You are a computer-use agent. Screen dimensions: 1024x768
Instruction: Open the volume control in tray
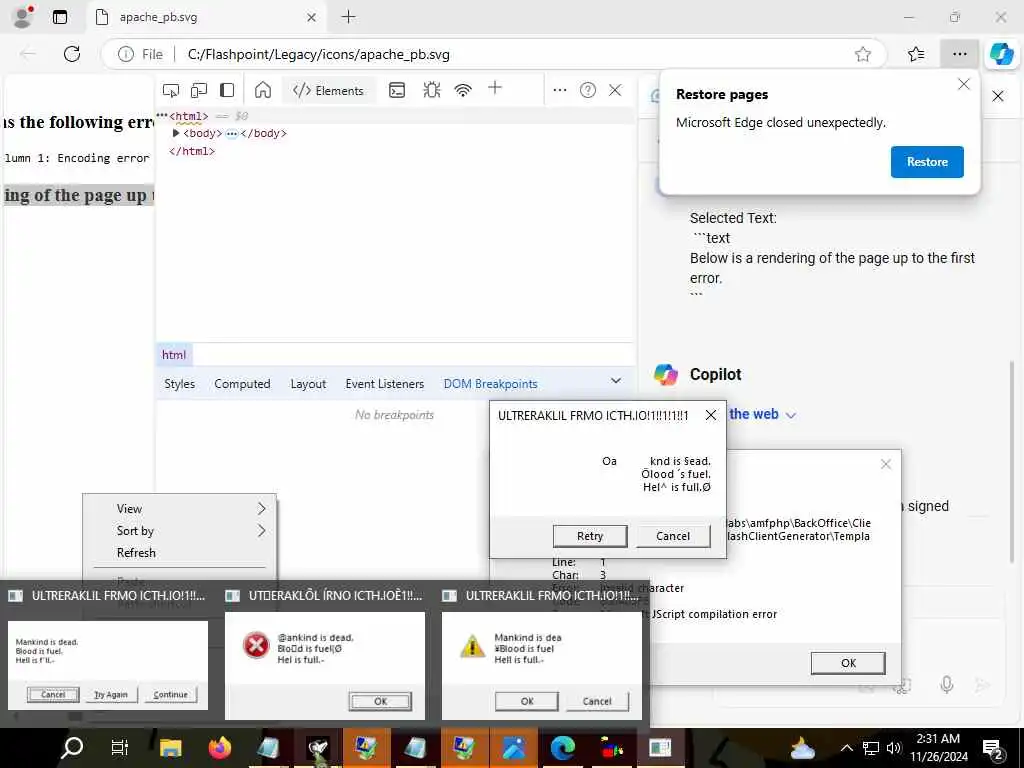pos(893,748)
